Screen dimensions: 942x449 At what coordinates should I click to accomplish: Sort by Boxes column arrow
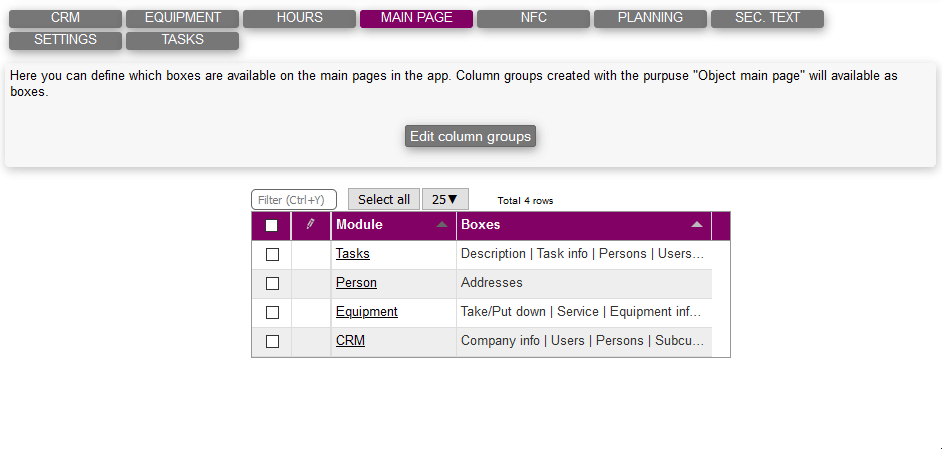tap(697, 225)
